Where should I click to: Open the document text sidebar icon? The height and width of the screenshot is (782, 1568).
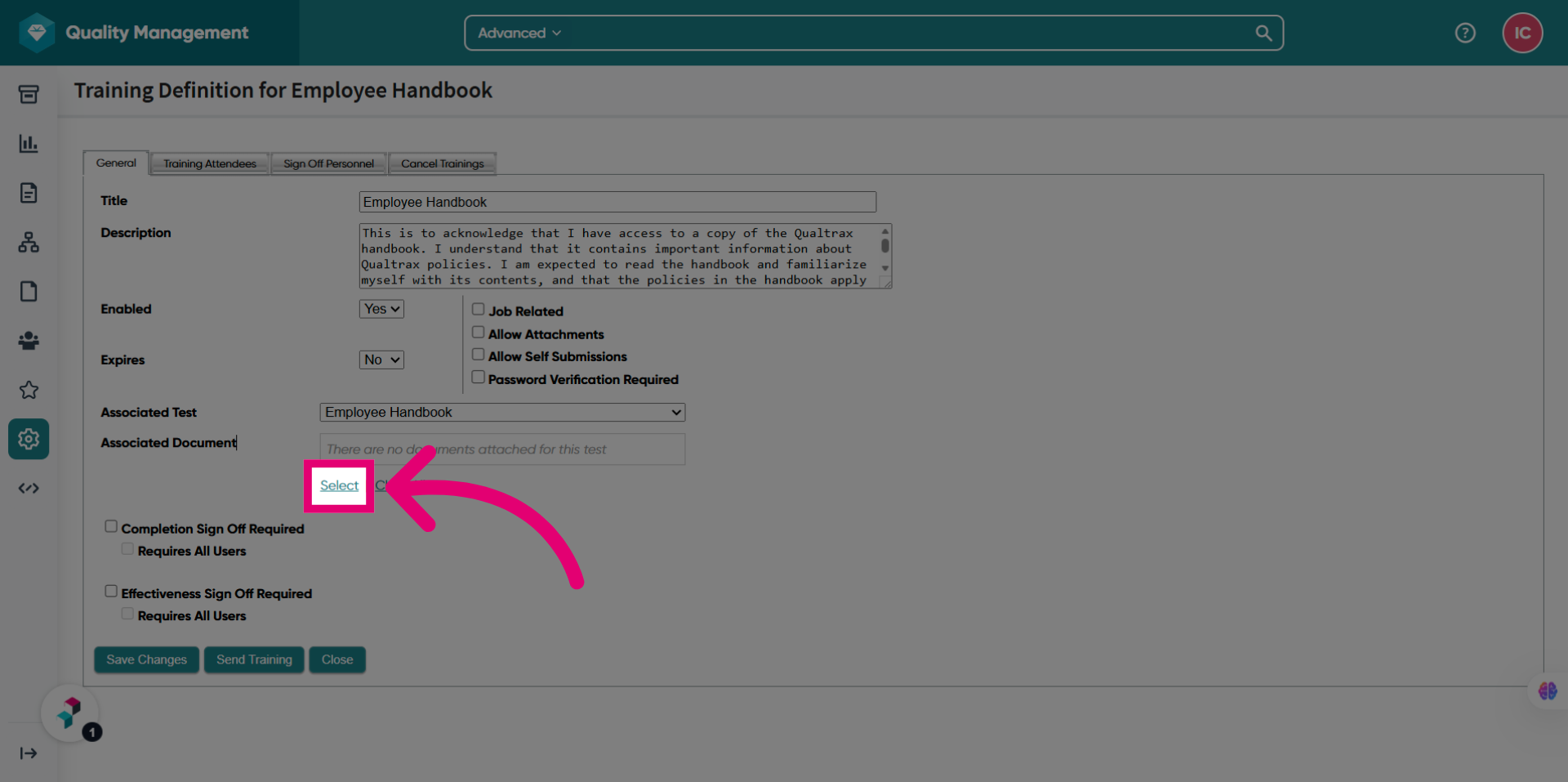[x=29, y=193]
